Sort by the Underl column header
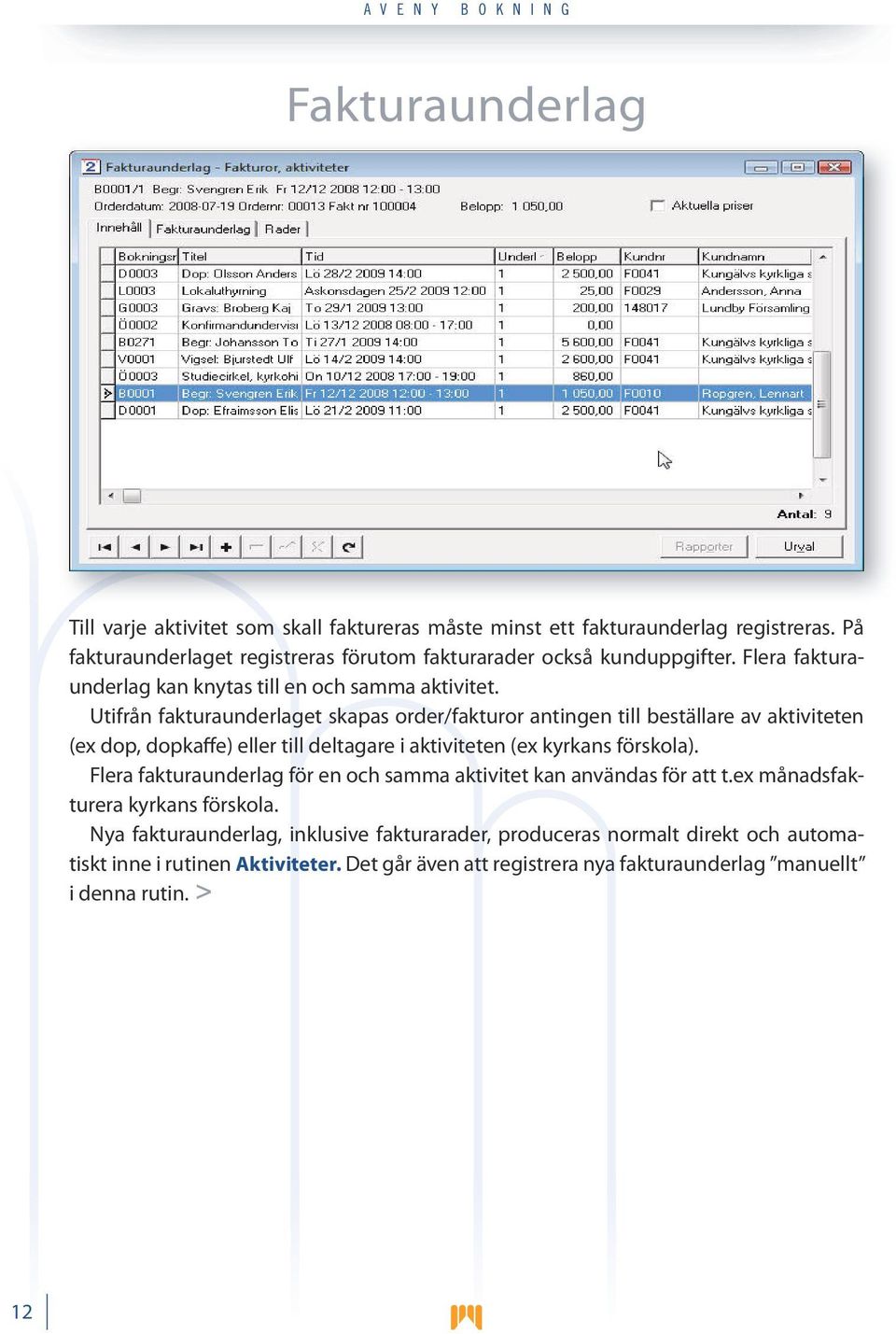This screenshot has width=896, height=1334. pos(523,257)
